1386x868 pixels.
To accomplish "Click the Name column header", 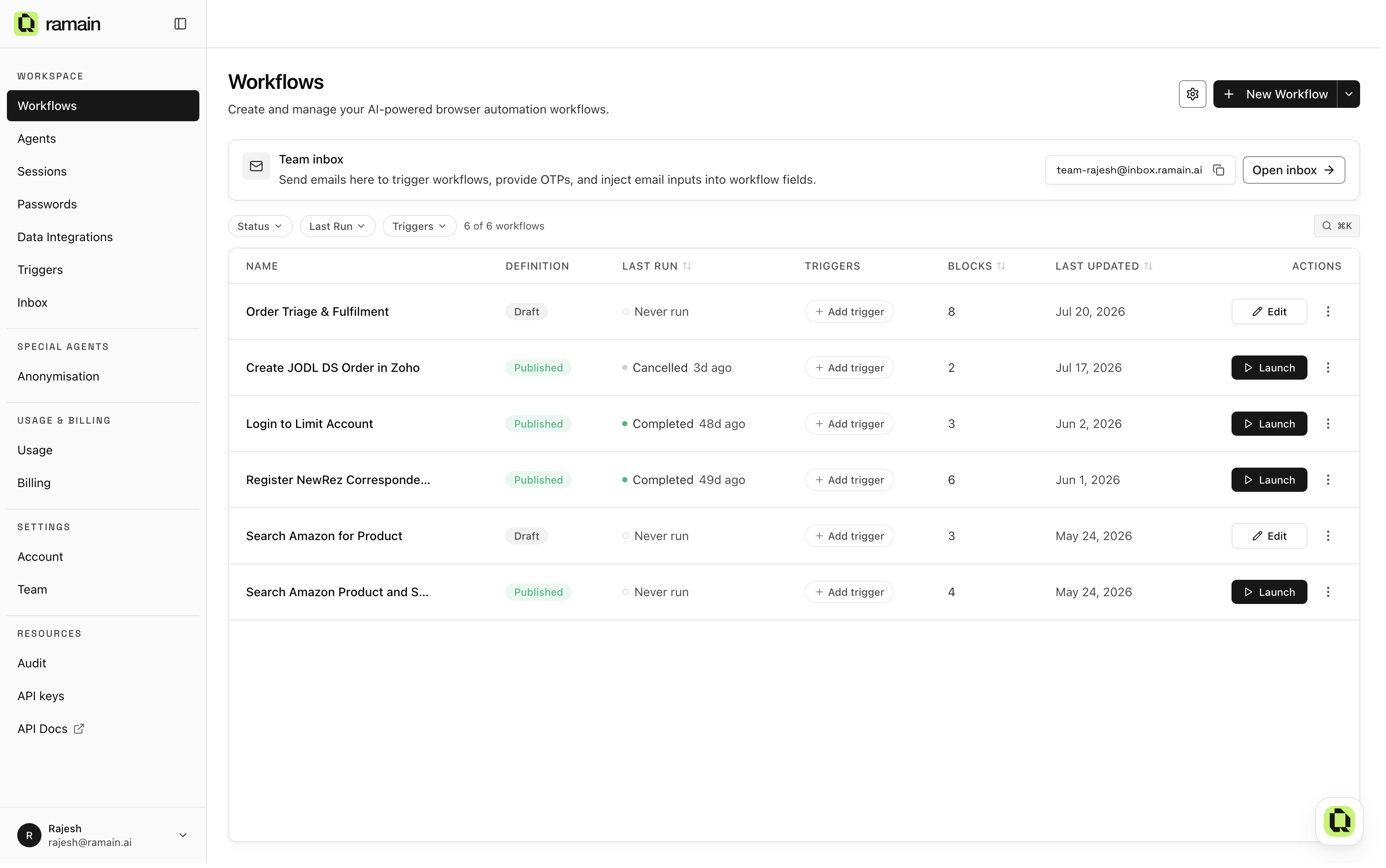I will [x=262, y=266].
